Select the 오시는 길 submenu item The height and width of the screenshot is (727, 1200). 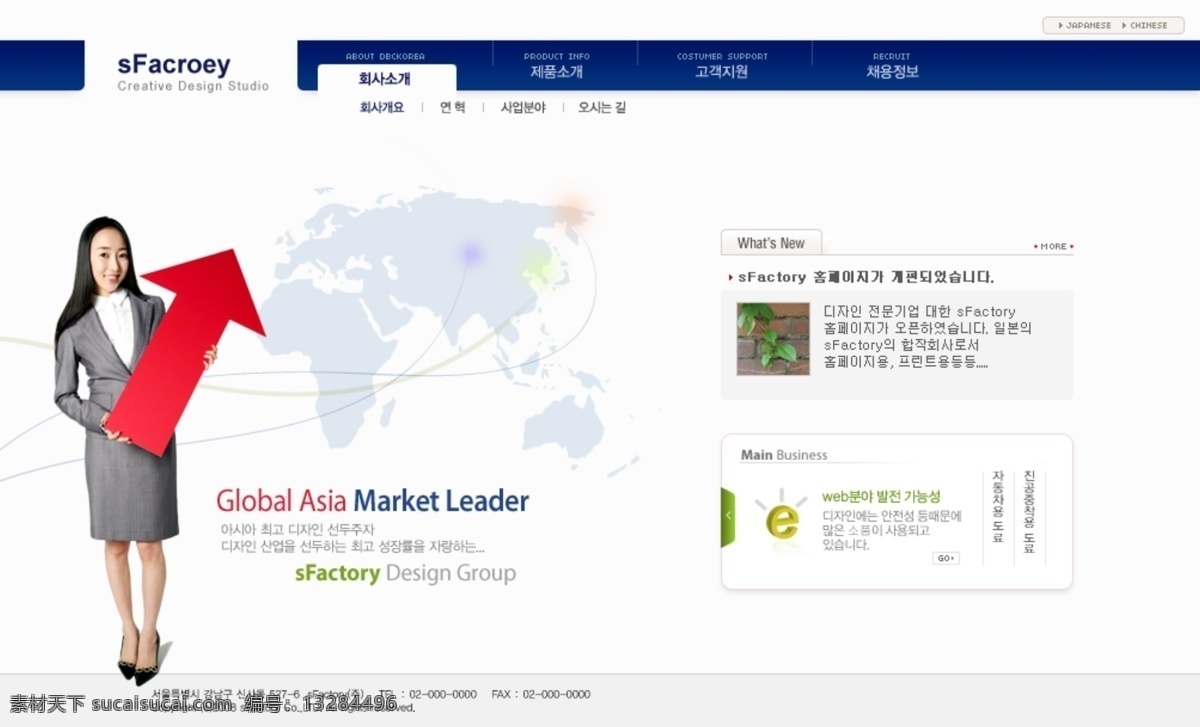pos(602,107)
